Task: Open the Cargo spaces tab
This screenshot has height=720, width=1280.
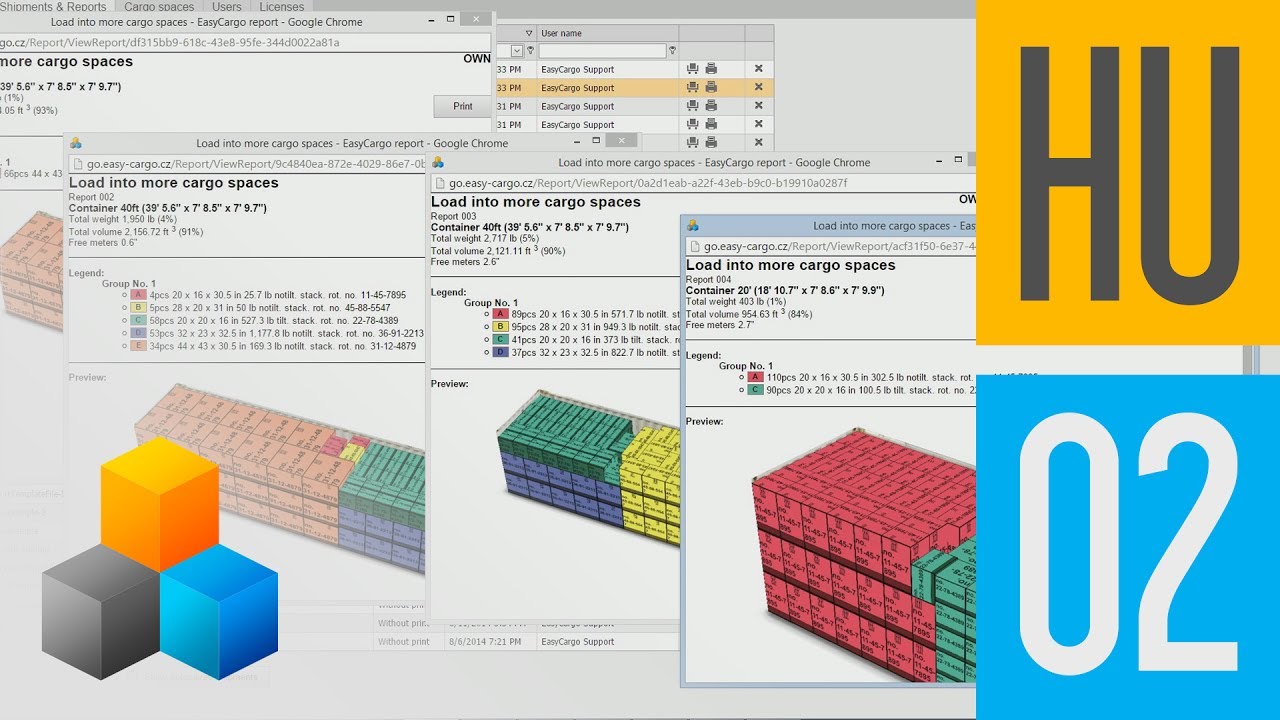Action: click(159, 7)
